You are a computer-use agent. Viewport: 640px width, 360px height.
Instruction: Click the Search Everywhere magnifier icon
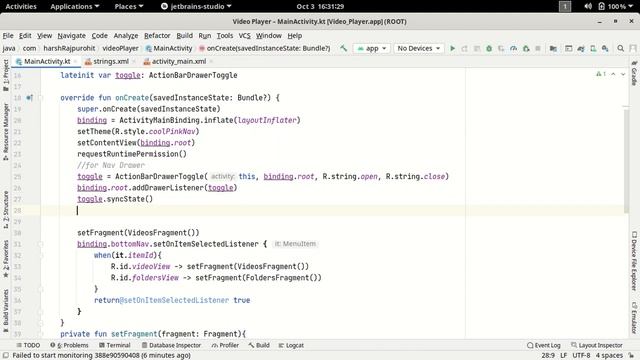point(620,48)
